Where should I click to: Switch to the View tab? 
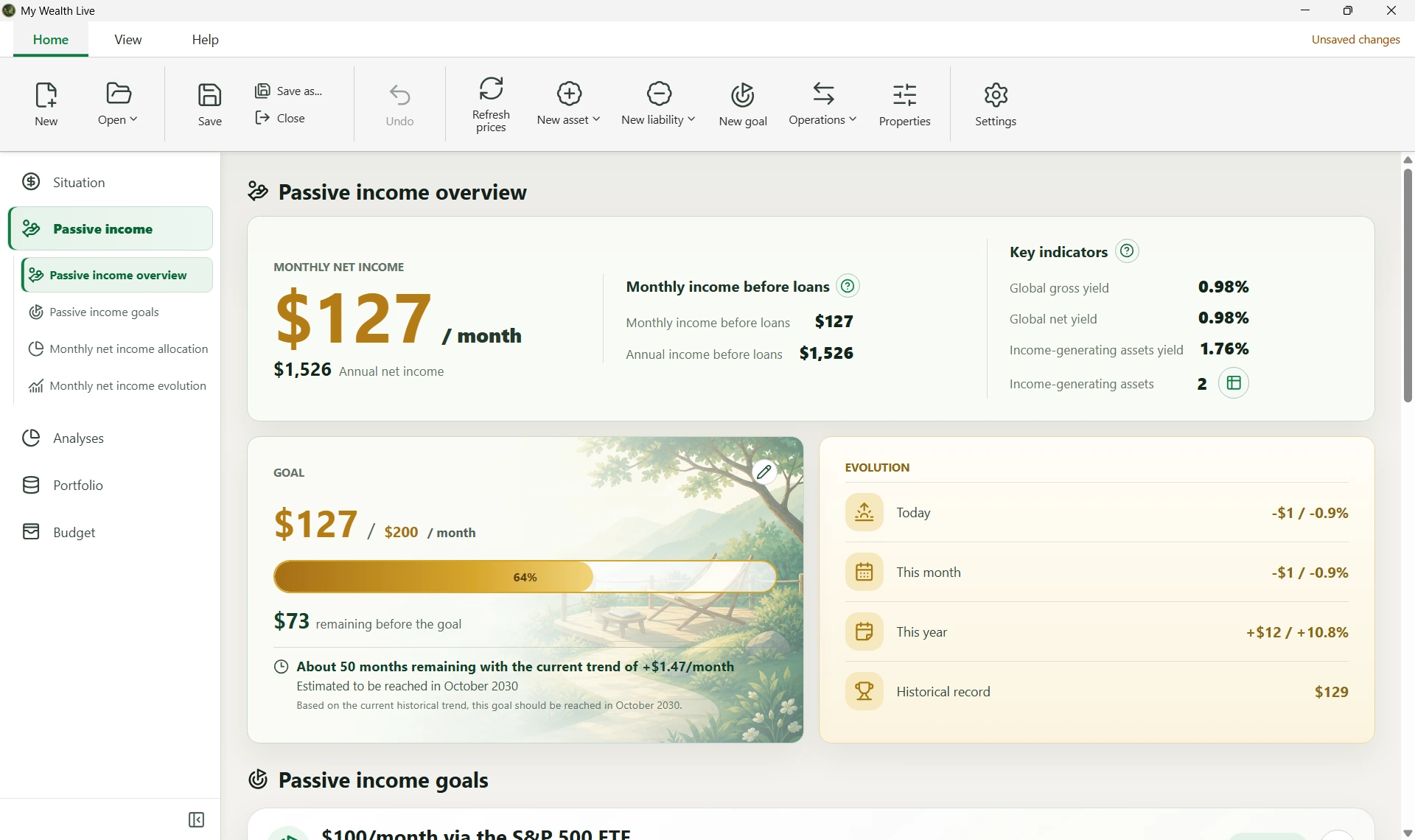[x=128, y=40]
